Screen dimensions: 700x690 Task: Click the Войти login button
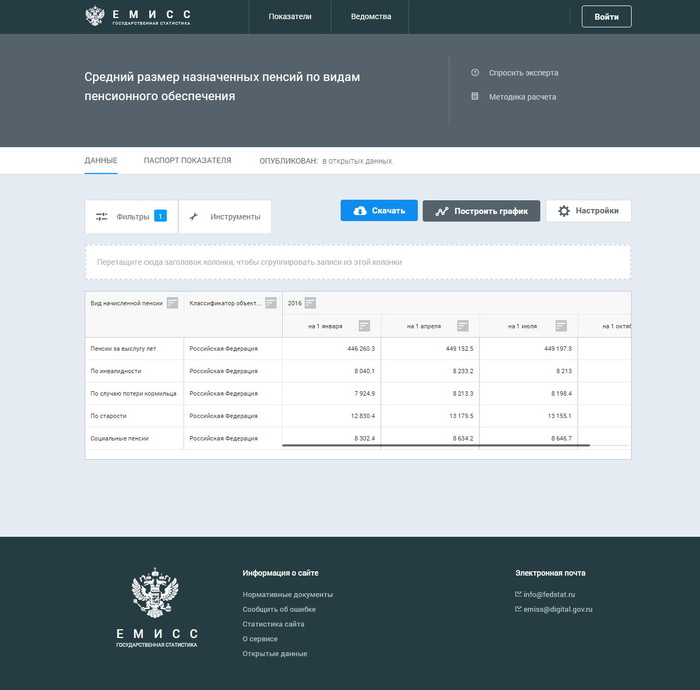pyautogui.click(x=606, y=17)
